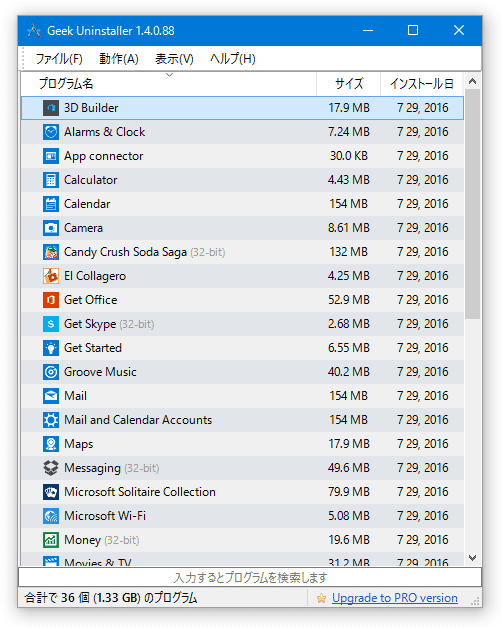Select the Alarms & Clock icon

pos(51,132)
